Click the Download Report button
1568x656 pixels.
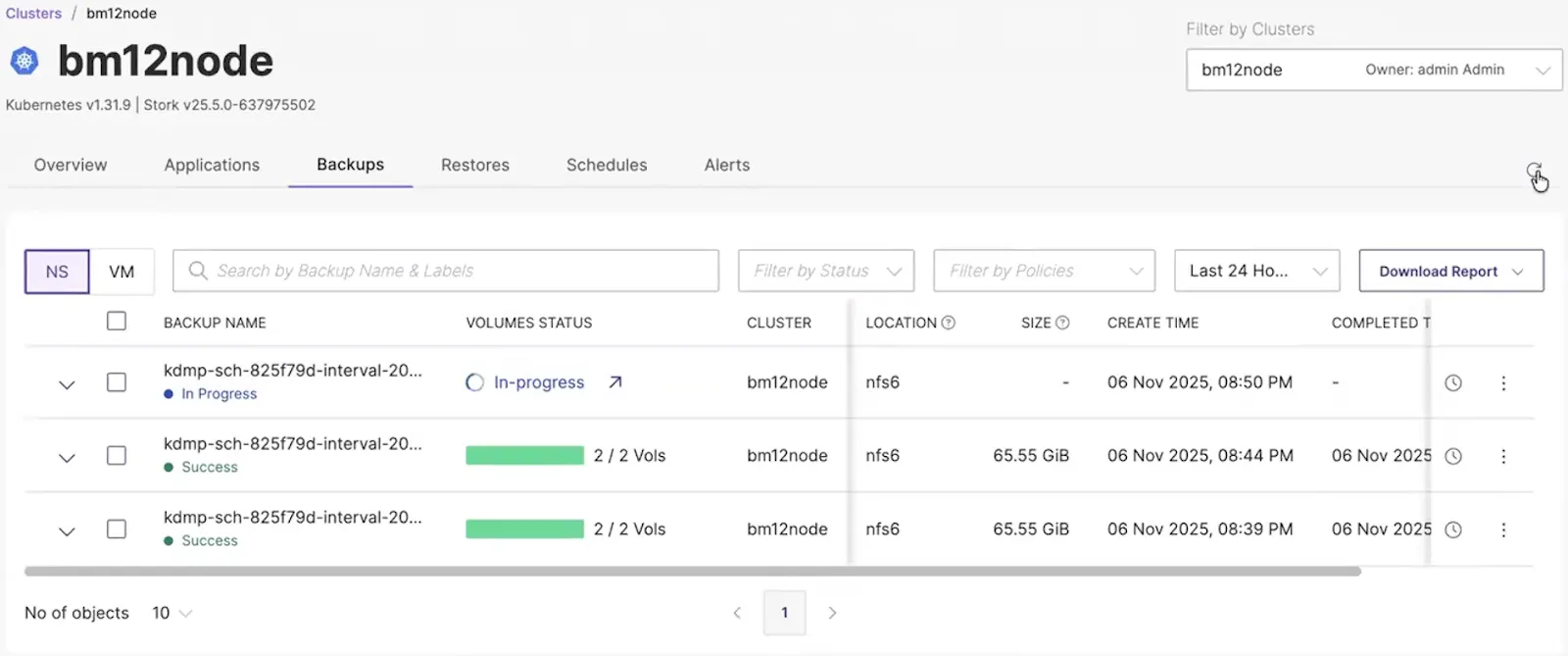point(1450,272)
